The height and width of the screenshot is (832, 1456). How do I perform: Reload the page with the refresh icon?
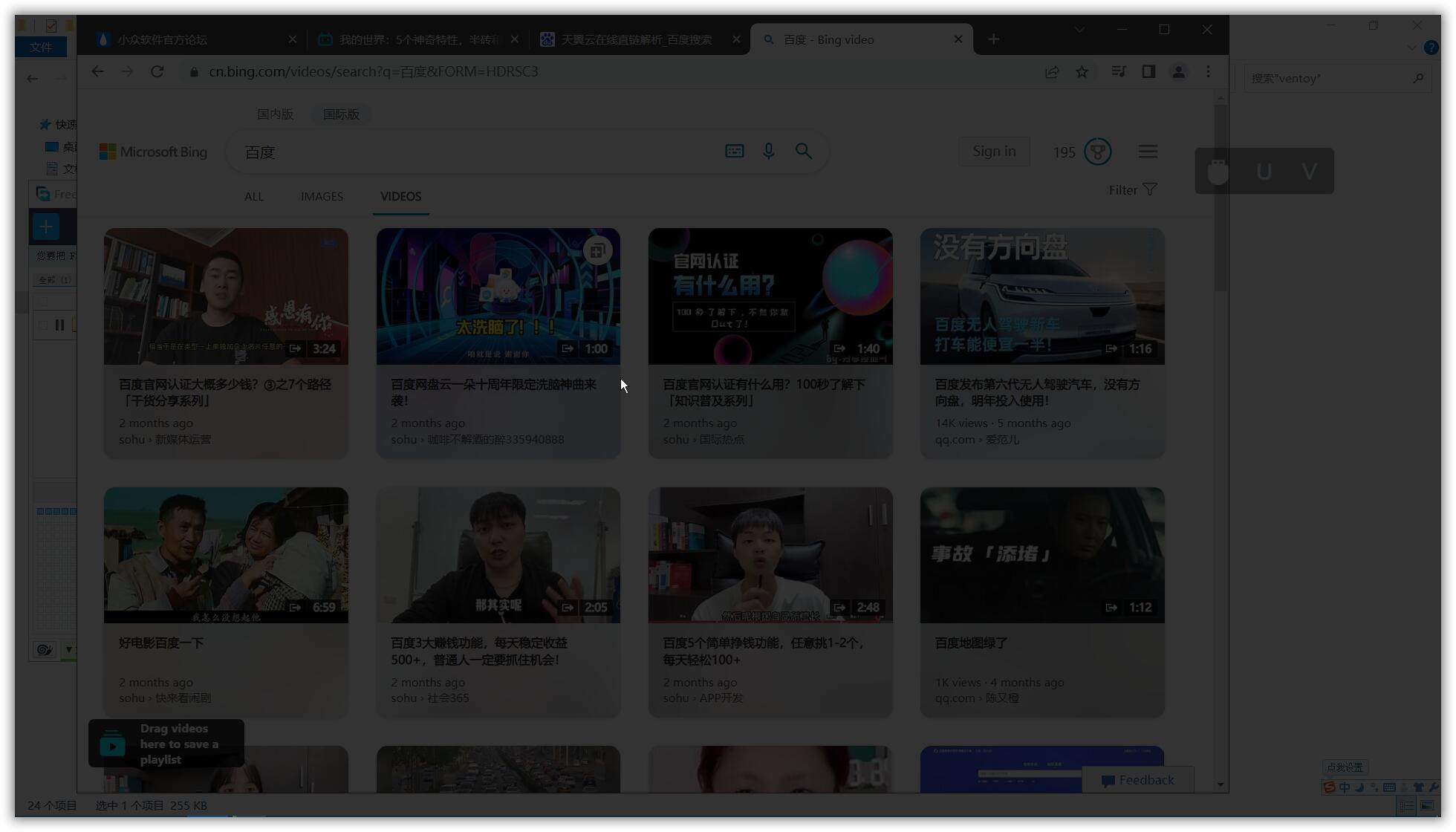[x=157, y=72]
